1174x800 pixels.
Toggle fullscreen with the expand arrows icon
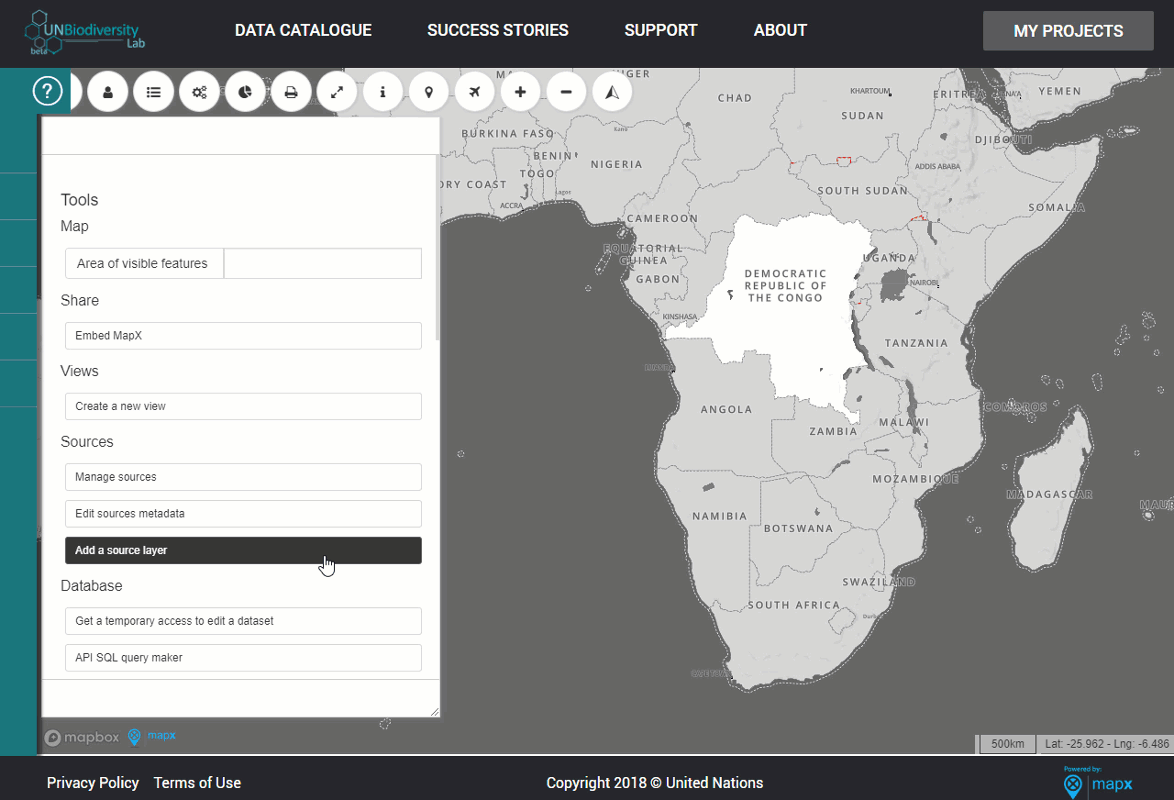(x=337, y=92)
